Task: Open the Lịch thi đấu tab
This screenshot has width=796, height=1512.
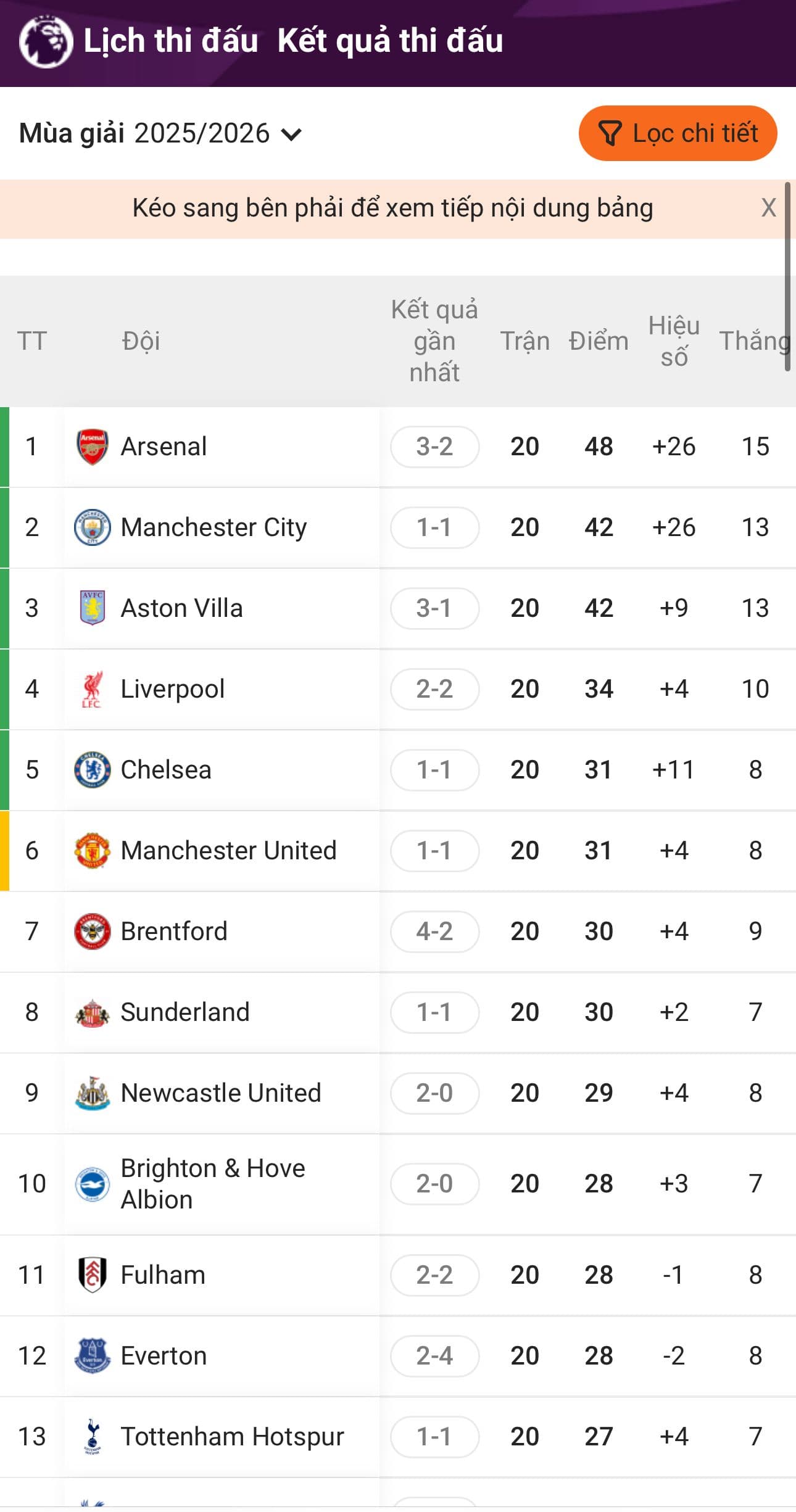Action: pyautogui.click(x=170, y=41)
